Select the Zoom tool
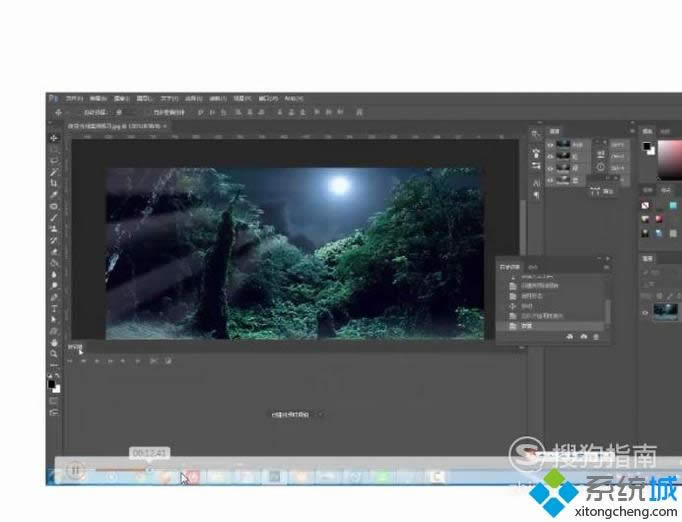Screen dimensions: 682x522 pos(54,355)
